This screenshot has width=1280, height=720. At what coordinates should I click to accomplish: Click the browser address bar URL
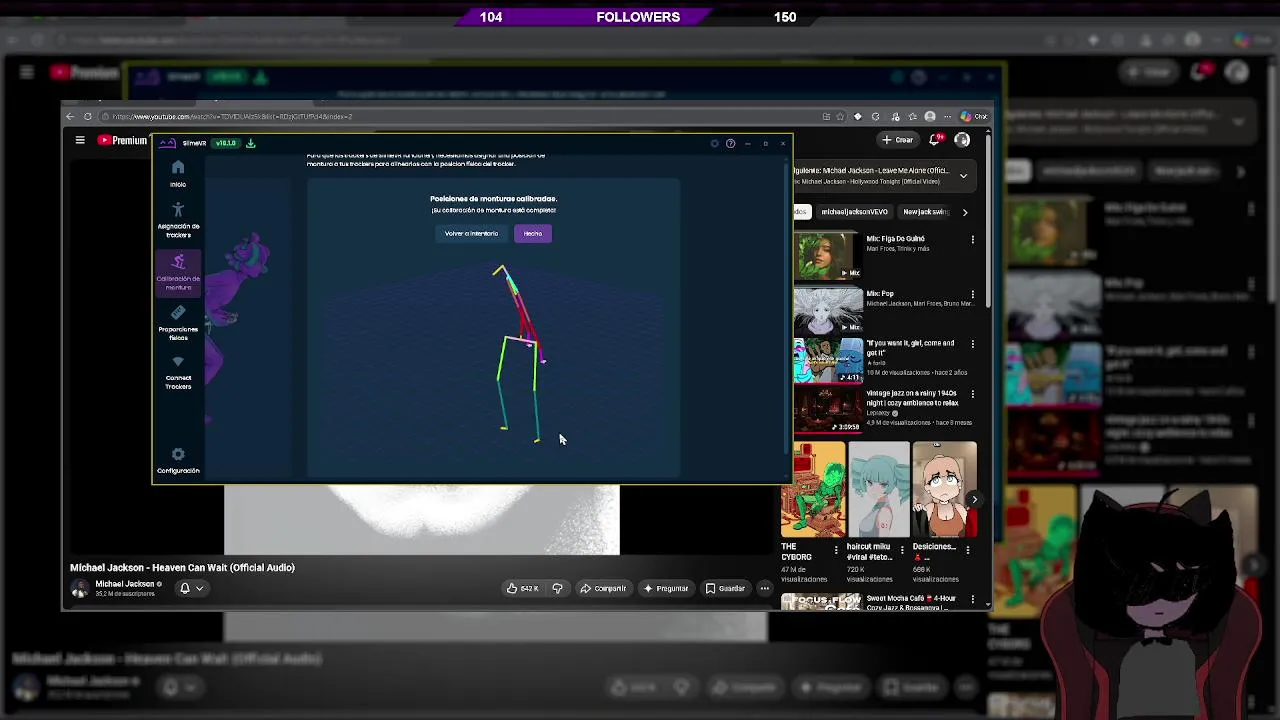click(x=232, y=116)
